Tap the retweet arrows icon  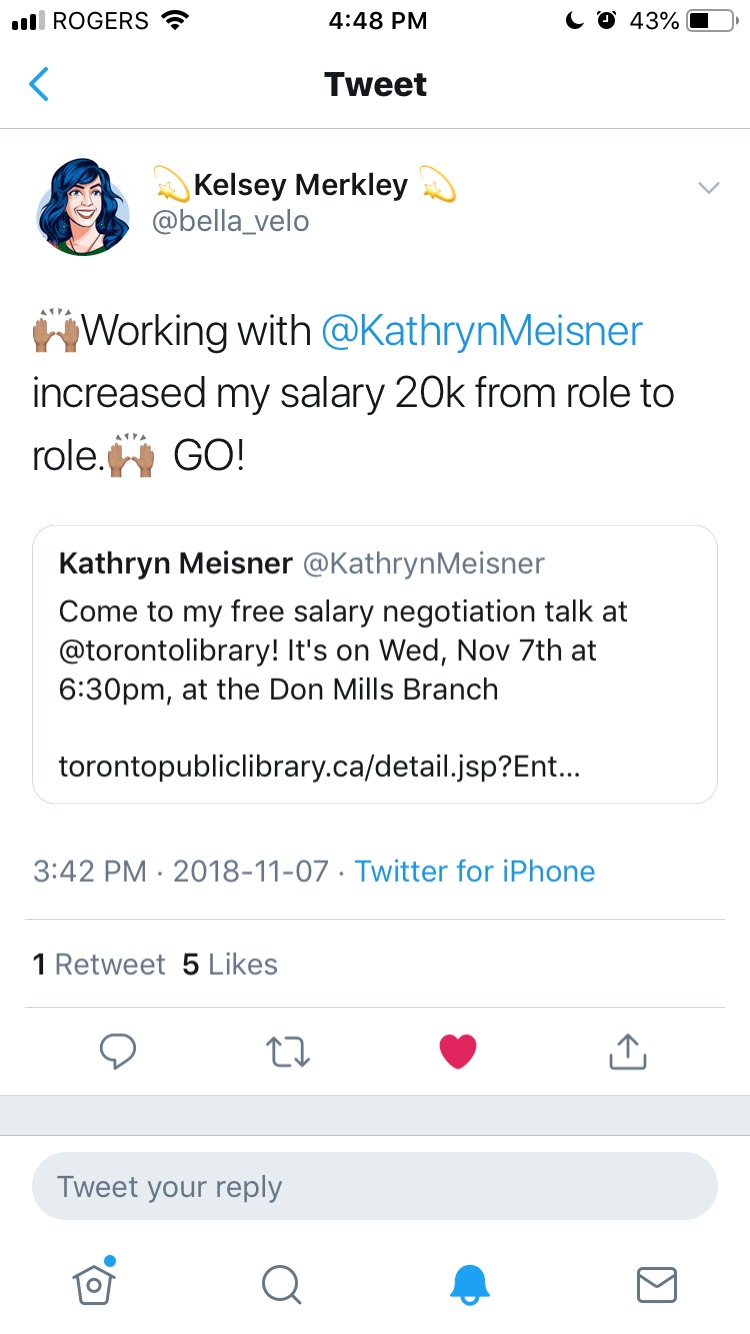288,1051
